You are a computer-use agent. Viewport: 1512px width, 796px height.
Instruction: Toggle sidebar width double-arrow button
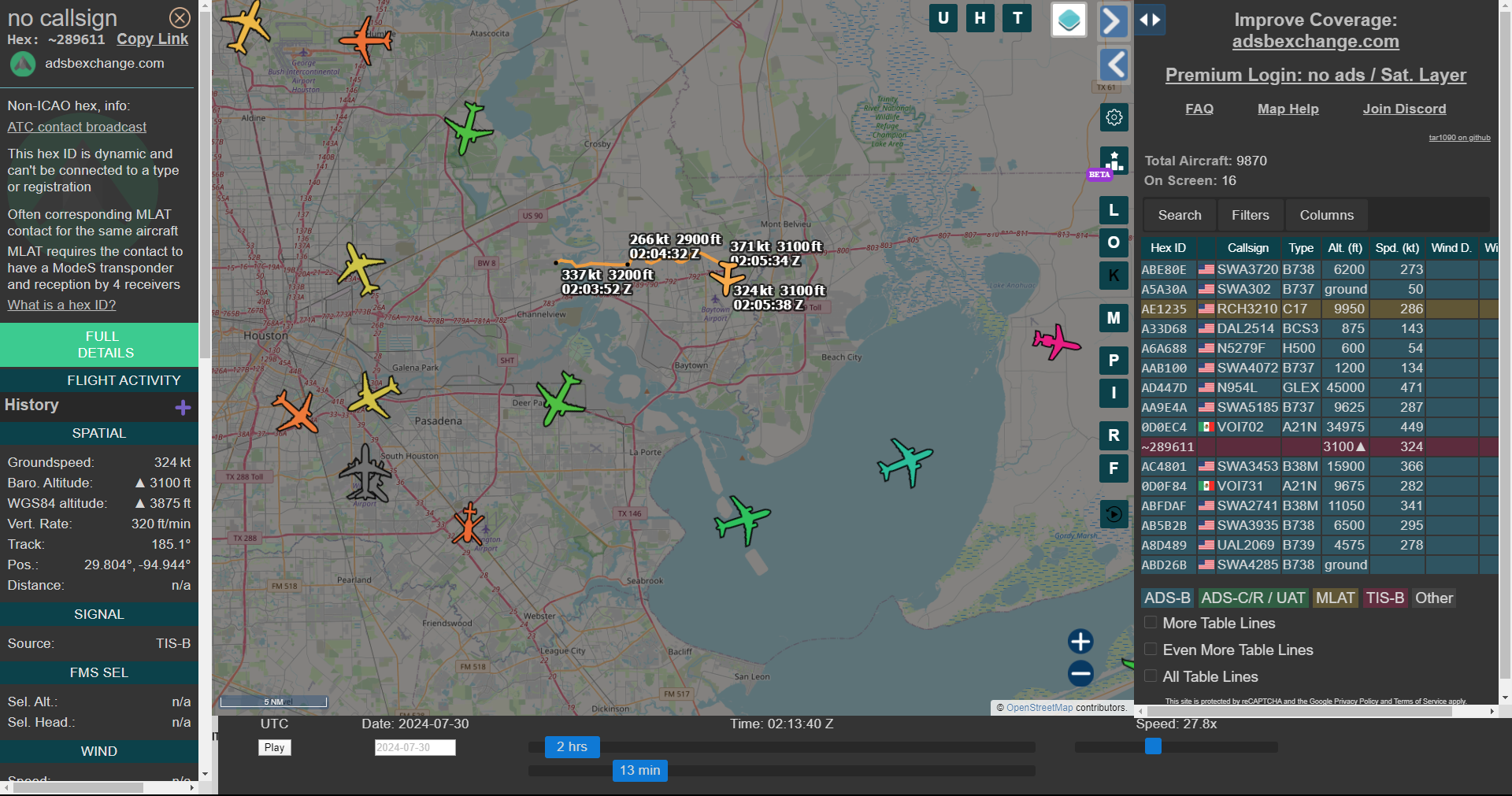click(1150, 20)
